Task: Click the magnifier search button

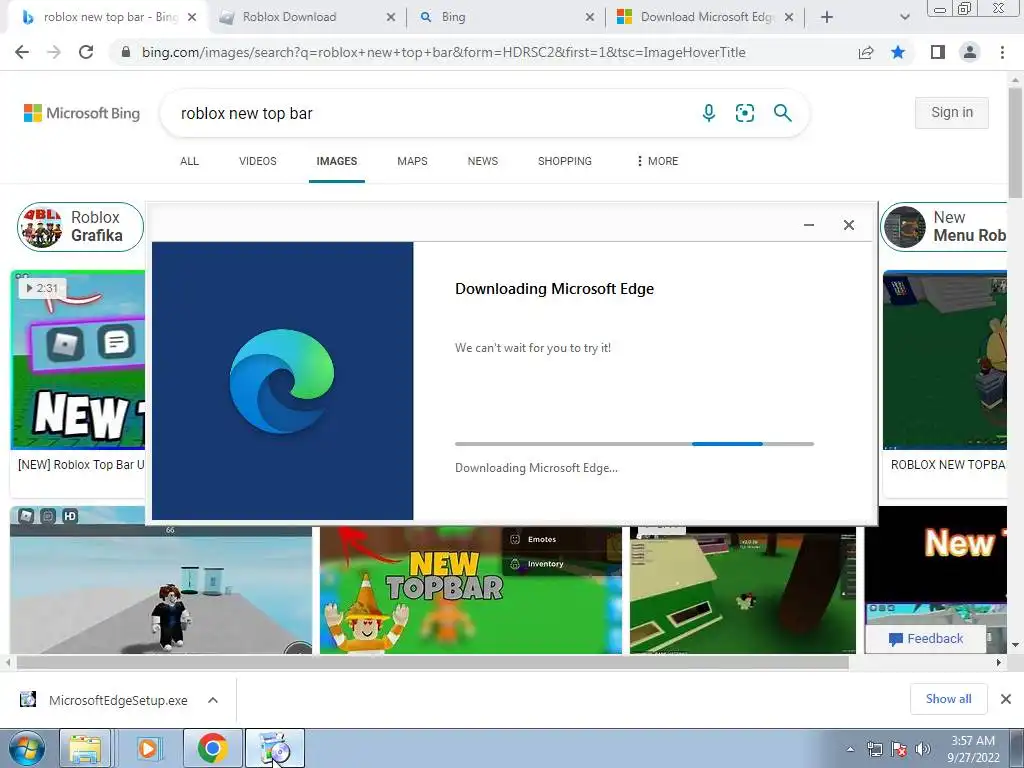Action: point(782,113)
